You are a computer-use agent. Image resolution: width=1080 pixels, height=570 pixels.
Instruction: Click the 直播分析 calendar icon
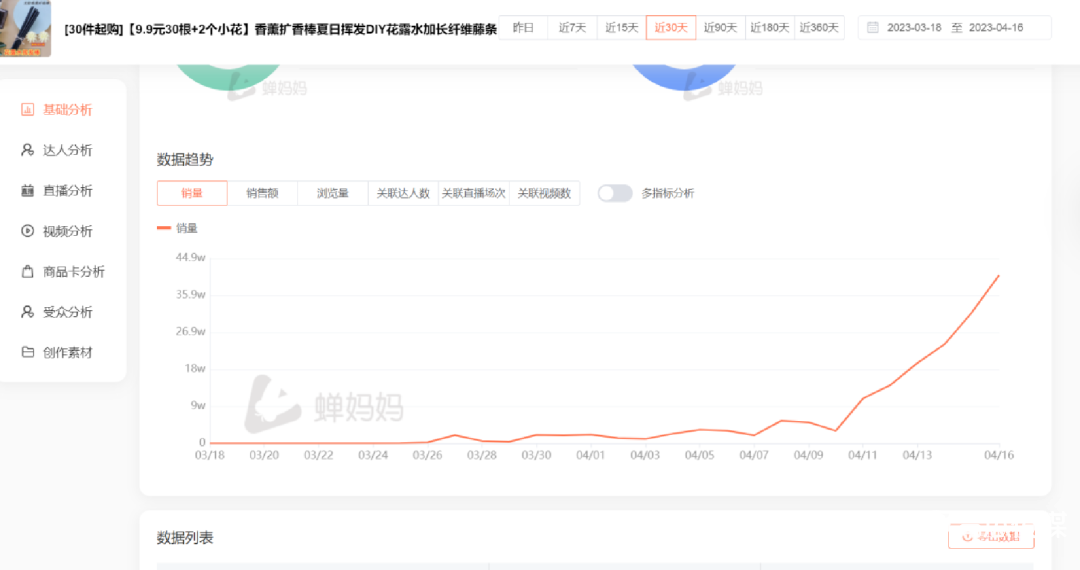point(28,191)
